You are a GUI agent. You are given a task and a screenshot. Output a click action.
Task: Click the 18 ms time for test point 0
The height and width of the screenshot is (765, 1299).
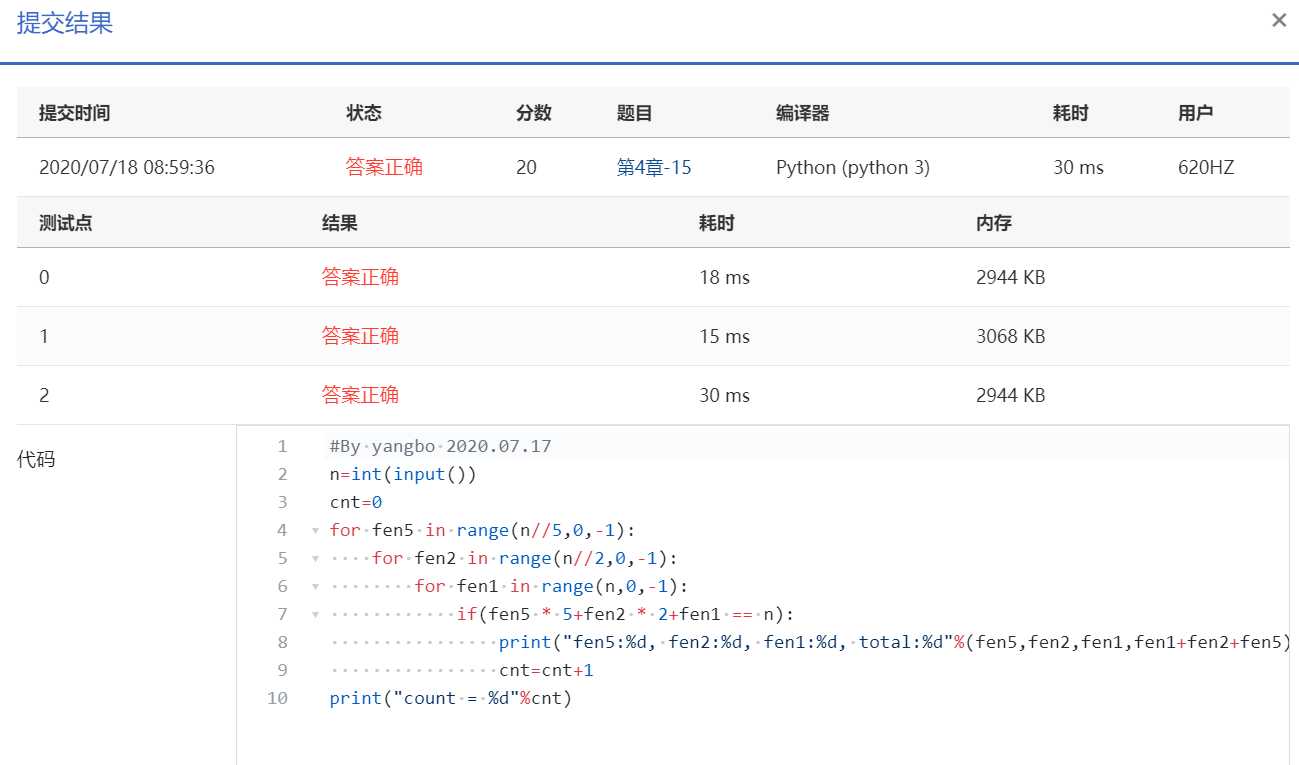click(724, 277)
